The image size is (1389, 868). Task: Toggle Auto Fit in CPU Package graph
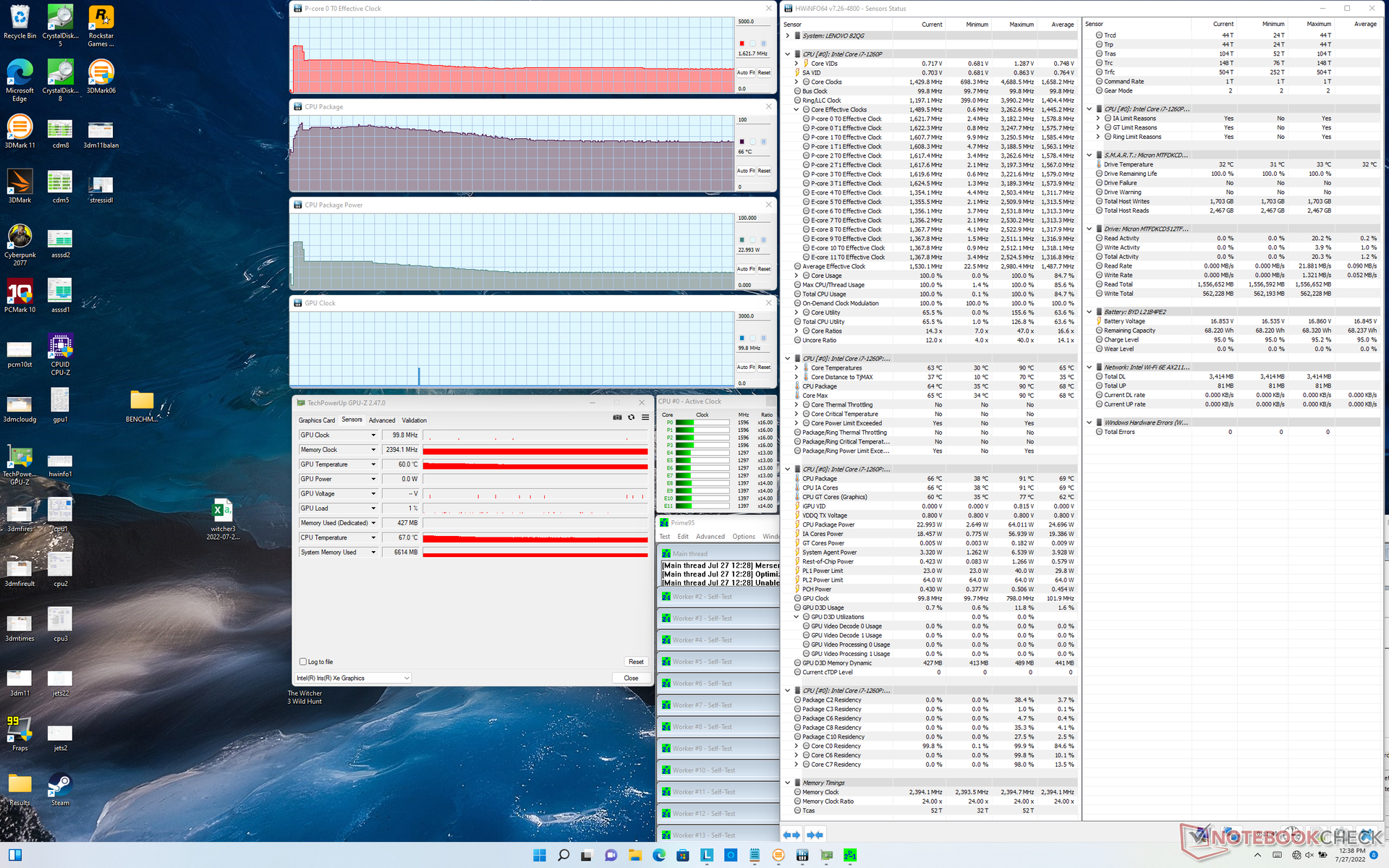(746, 171)
